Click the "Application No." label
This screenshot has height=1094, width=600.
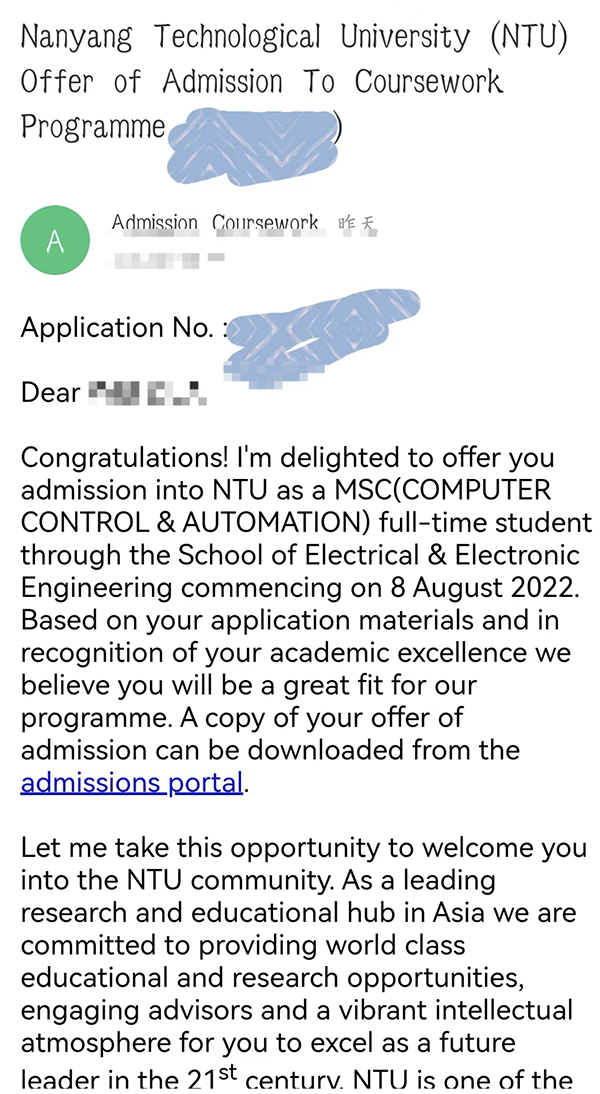click(x=118, y=327)
